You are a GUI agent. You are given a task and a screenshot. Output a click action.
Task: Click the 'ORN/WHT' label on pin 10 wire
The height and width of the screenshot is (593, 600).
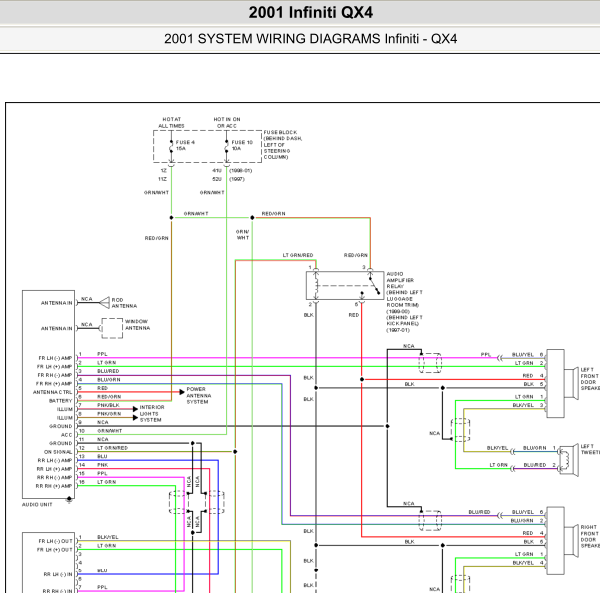pos(109,431)
